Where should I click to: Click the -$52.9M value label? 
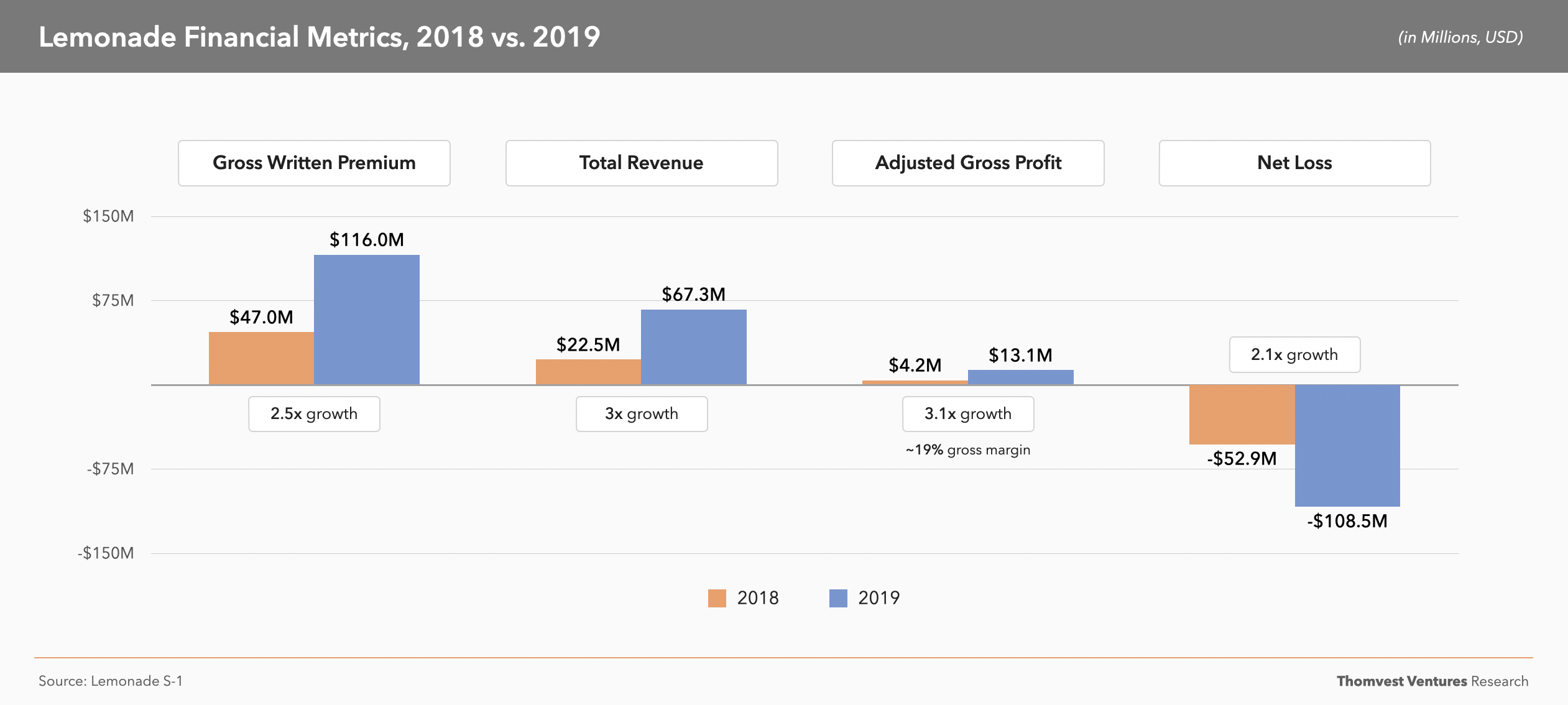pyautogui.click(x=1242, y=459)
